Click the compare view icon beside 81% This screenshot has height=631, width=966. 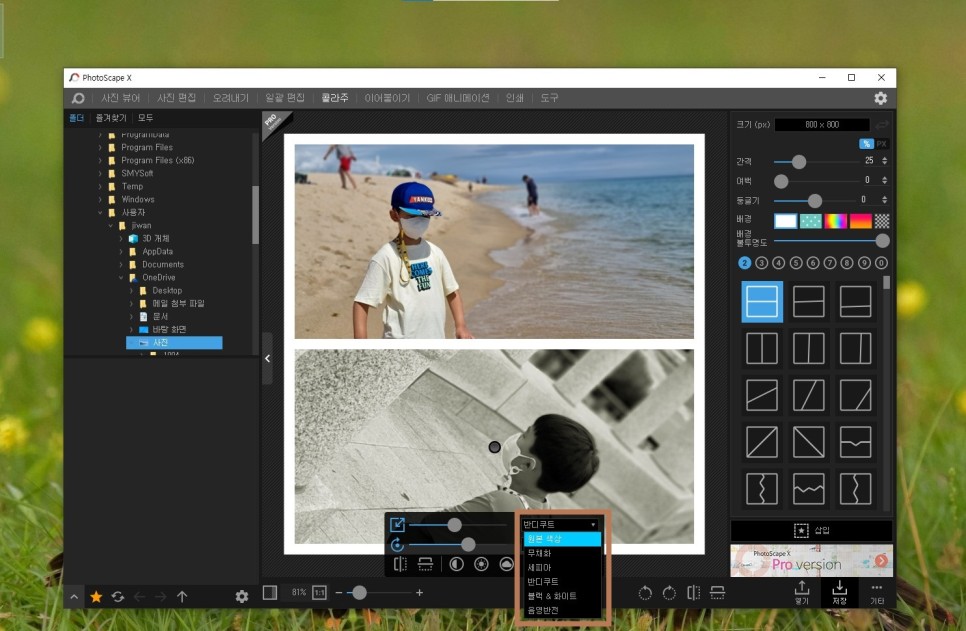(270, 592)
